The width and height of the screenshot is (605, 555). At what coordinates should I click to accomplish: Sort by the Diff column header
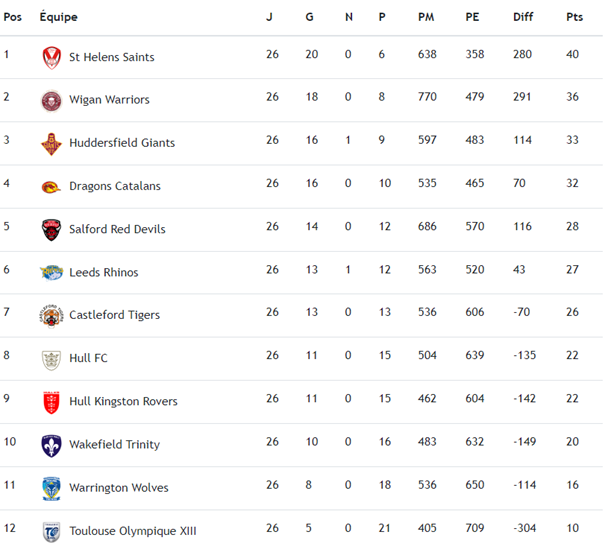523,17
